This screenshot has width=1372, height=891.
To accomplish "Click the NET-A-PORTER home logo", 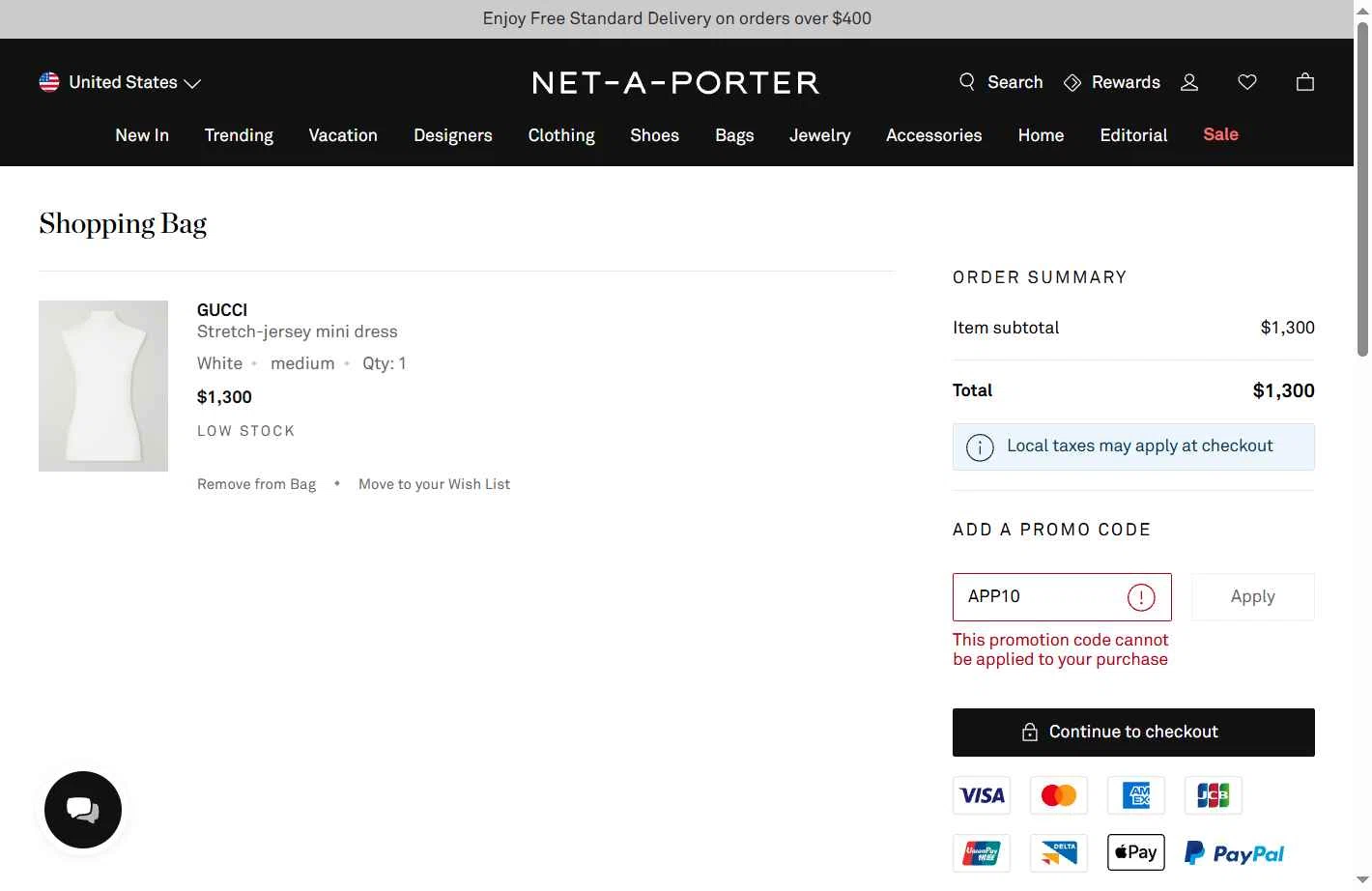I will [x=676, y=83].
